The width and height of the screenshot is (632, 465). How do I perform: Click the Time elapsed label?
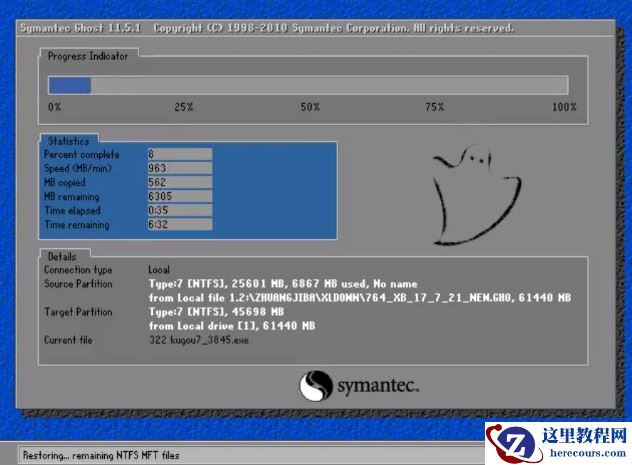coord(73,210)
